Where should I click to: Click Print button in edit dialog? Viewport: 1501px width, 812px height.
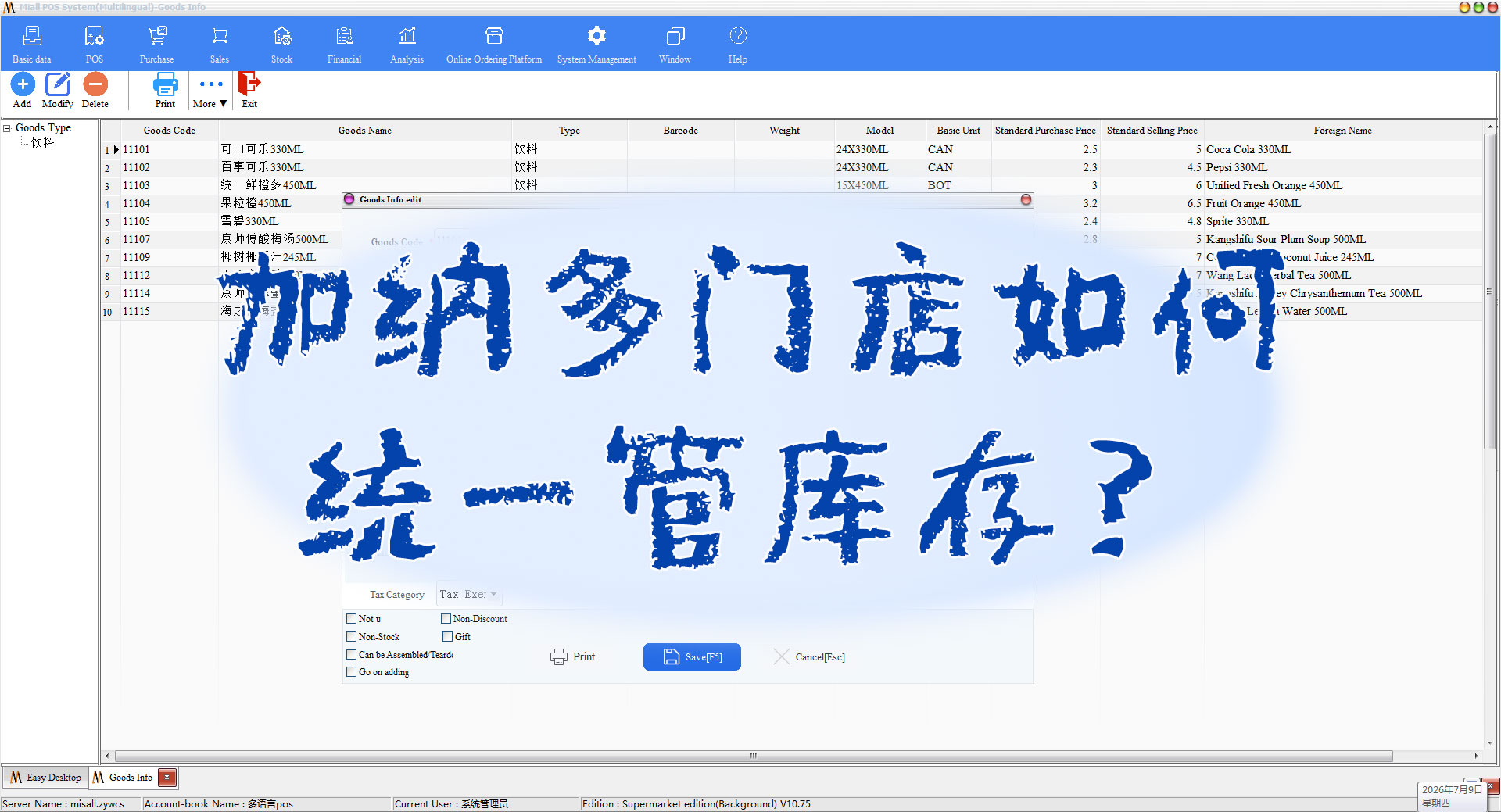point(573,657)
